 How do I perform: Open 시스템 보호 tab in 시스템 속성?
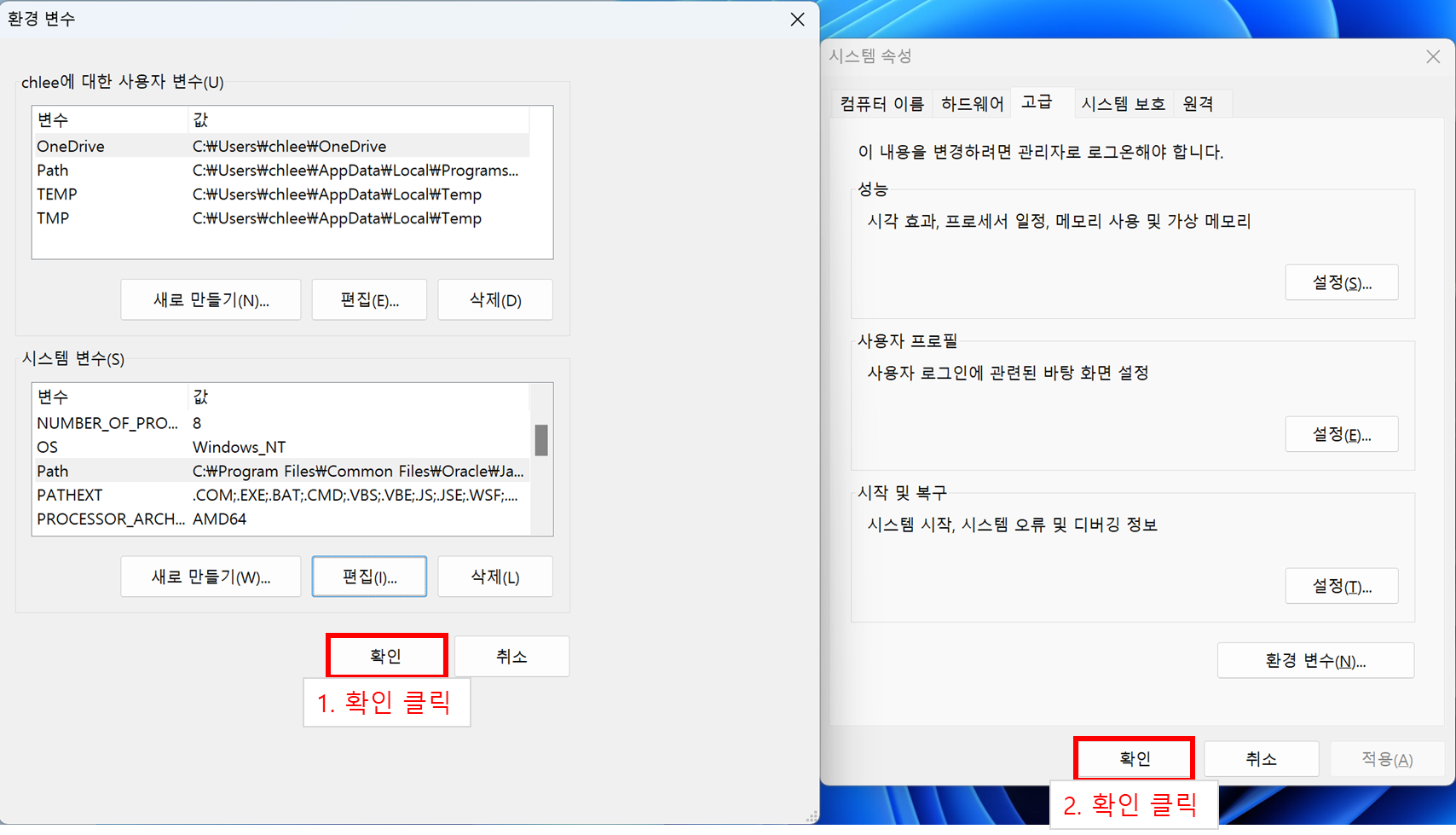point(1123,103)
